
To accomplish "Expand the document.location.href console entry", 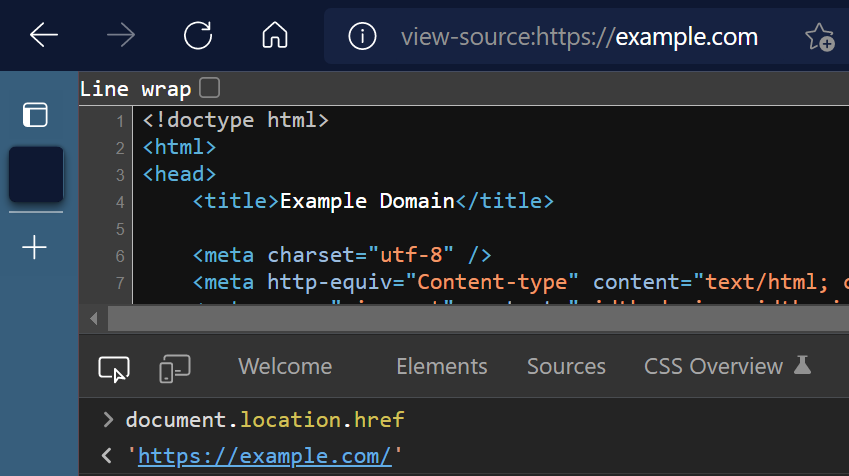I will coord(108,420).
